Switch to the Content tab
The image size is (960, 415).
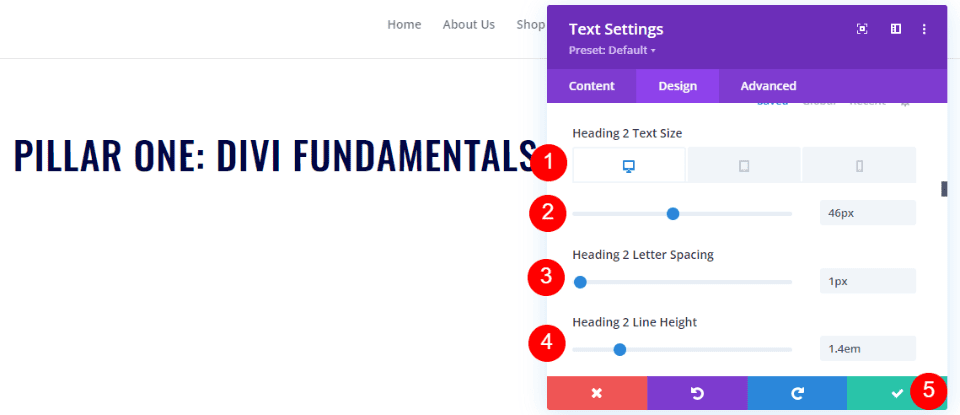(591, 86)
